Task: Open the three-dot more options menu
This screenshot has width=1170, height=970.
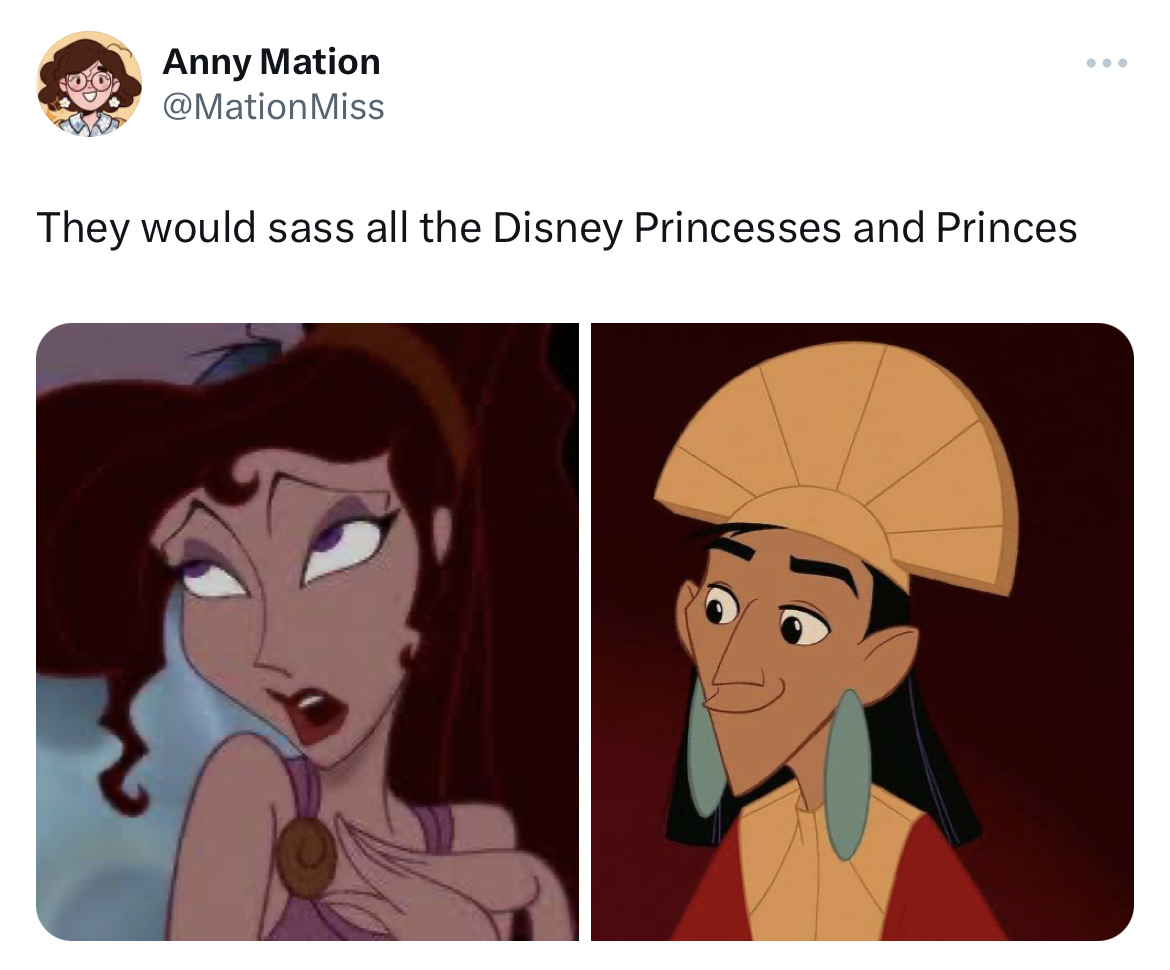Action: tap(1107, 63)
